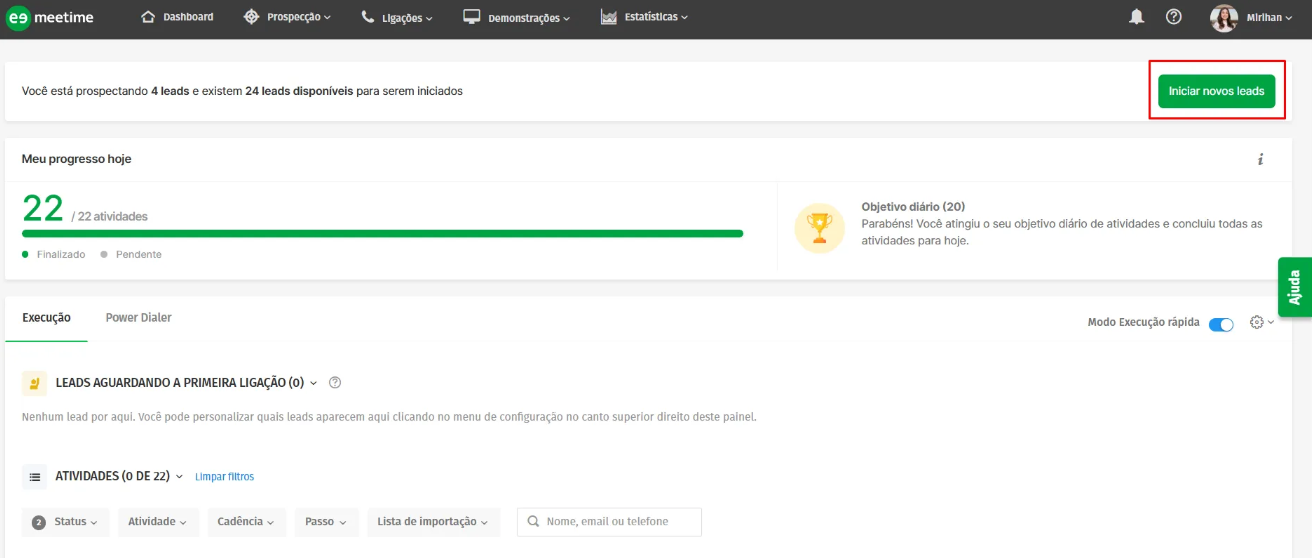Click Limpar filtros link
Screen dimensions: 1312x558
pyautogui.click(x=224, y=477)
